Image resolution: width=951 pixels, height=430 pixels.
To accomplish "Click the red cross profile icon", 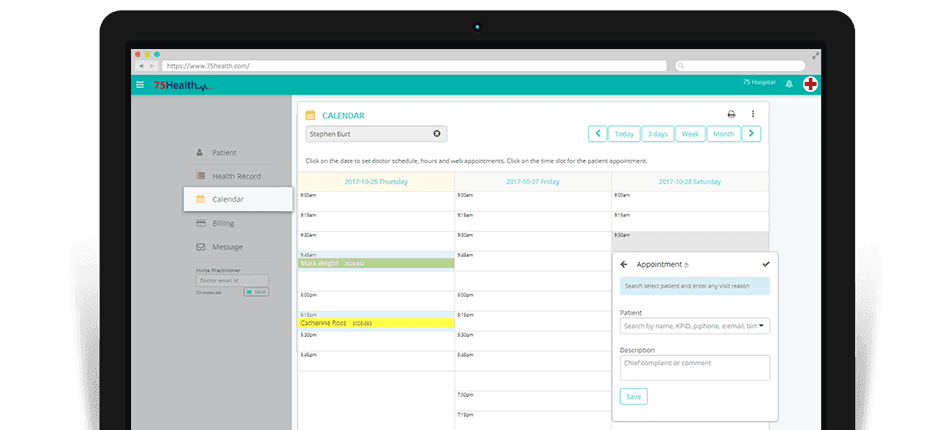I will (810, 84).
